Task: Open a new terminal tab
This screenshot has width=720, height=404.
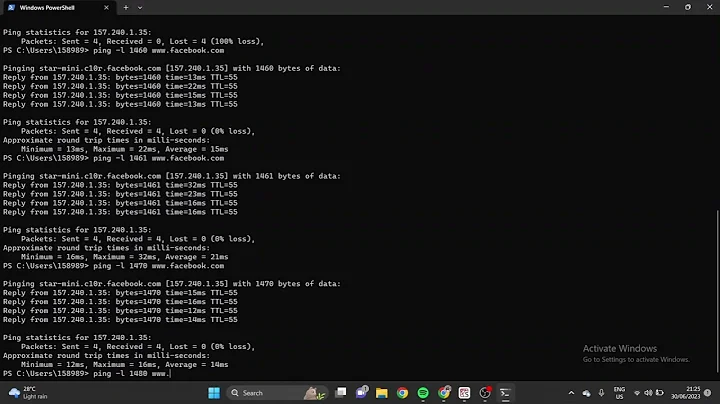Action: [125, 7]
